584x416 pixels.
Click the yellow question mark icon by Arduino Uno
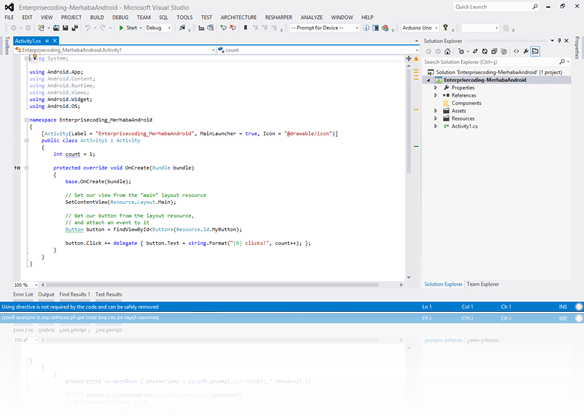tap(445, 28)
